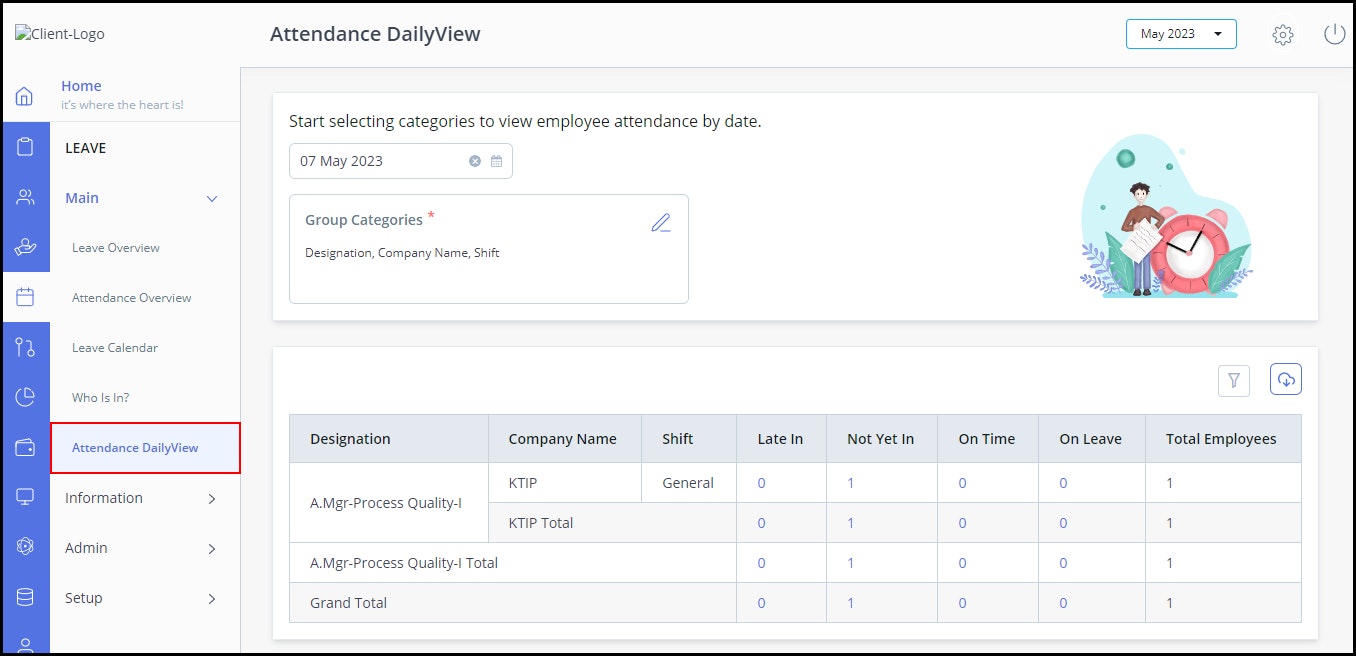Select the clipboard icon in the sidebar

tap(26, 145)
